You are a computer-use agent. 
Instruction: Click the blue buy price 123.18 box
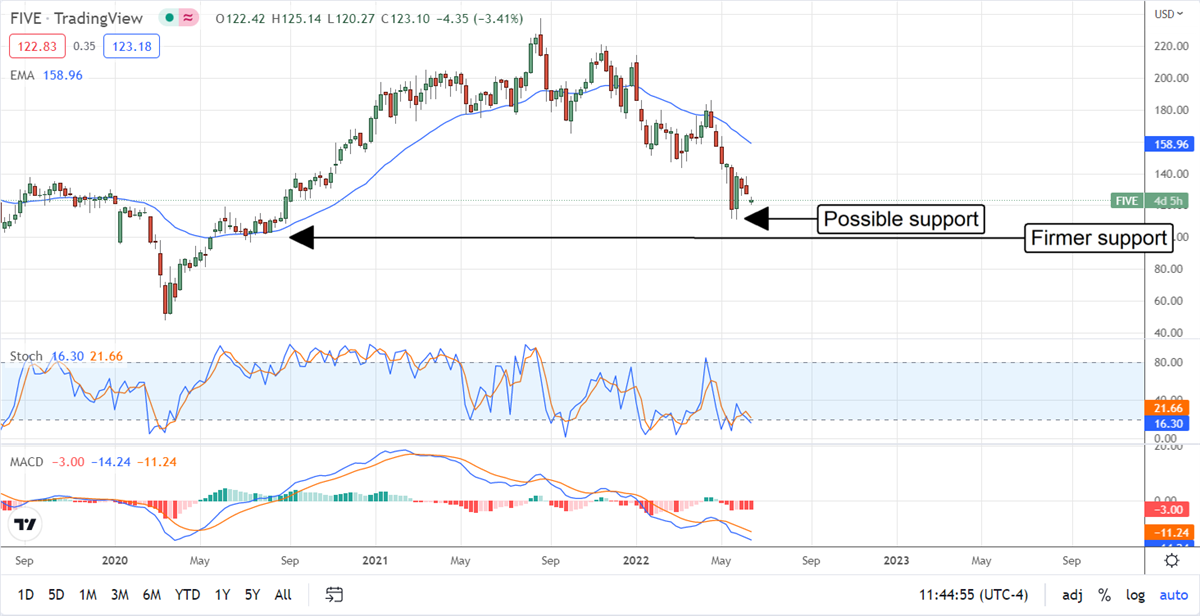click(x=130, y=45)
